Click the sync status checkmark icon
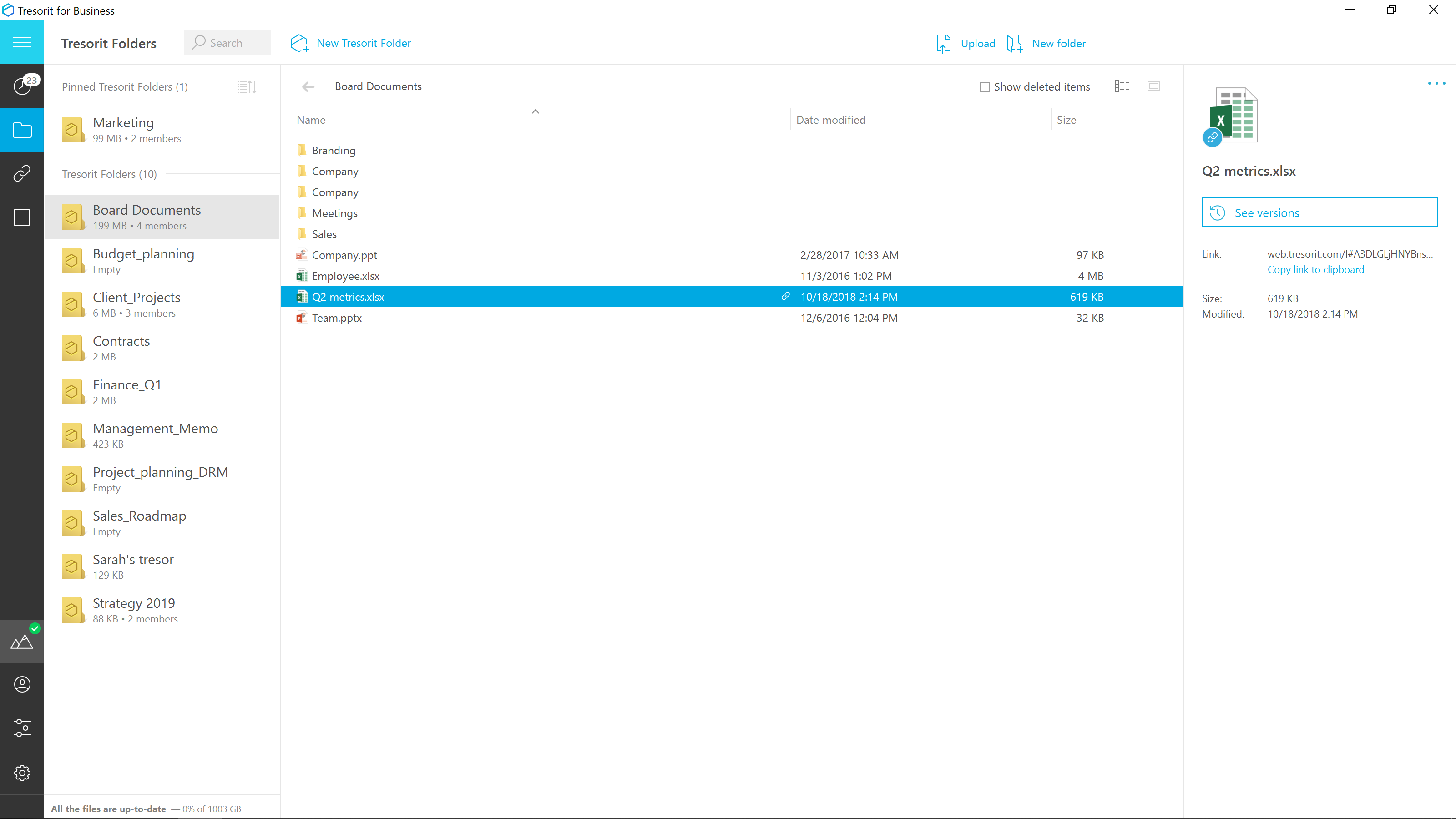Viewport: 1456px width, 819px height. 35,628
